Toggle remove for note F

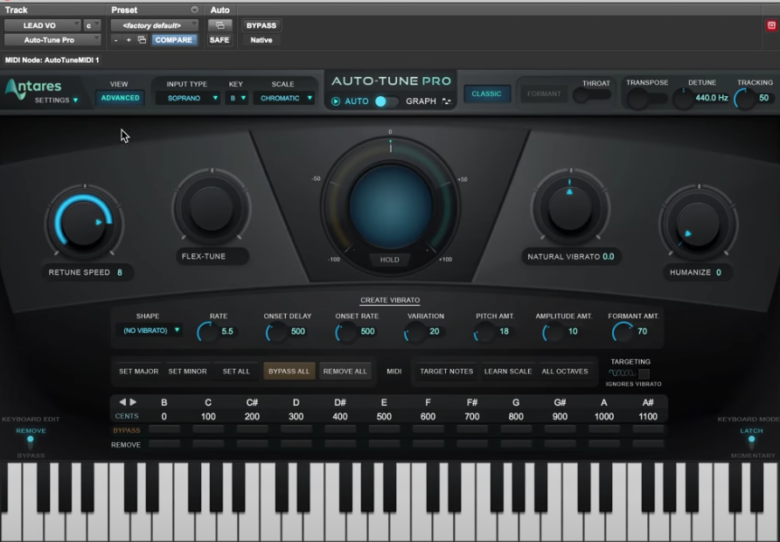coord(428,444)
